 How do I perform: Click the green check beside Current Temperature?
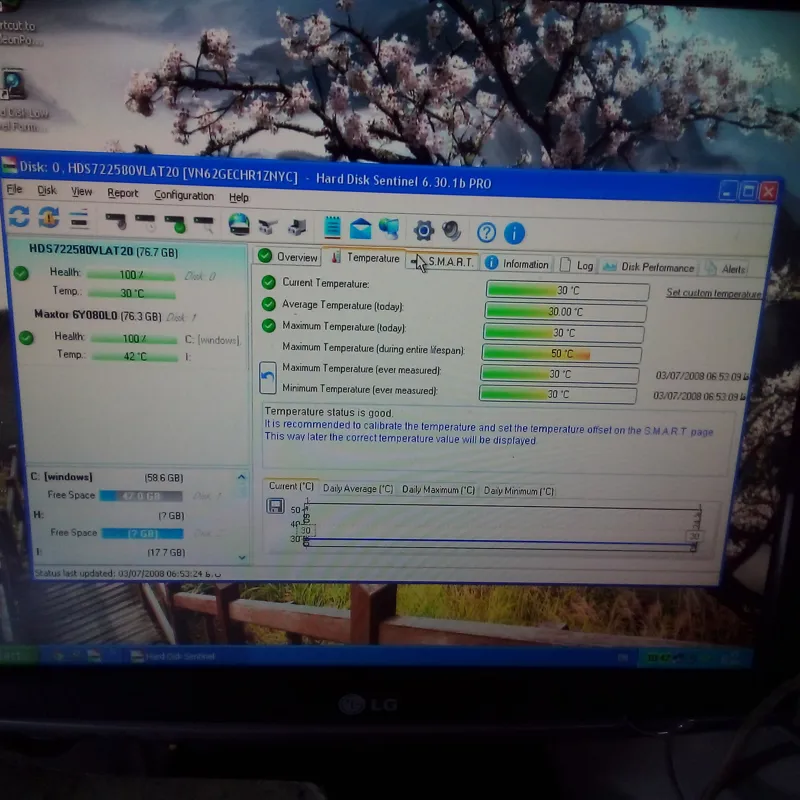[268, 282]
